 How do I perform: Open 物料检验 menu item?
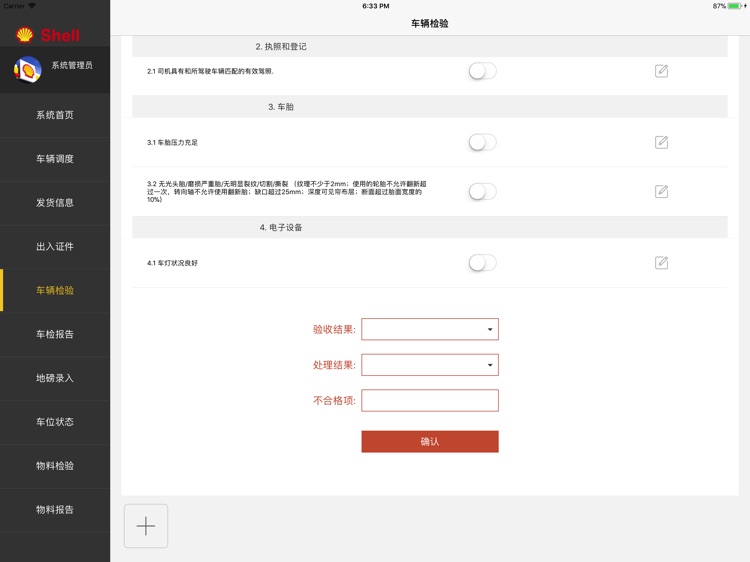(55, 466)
